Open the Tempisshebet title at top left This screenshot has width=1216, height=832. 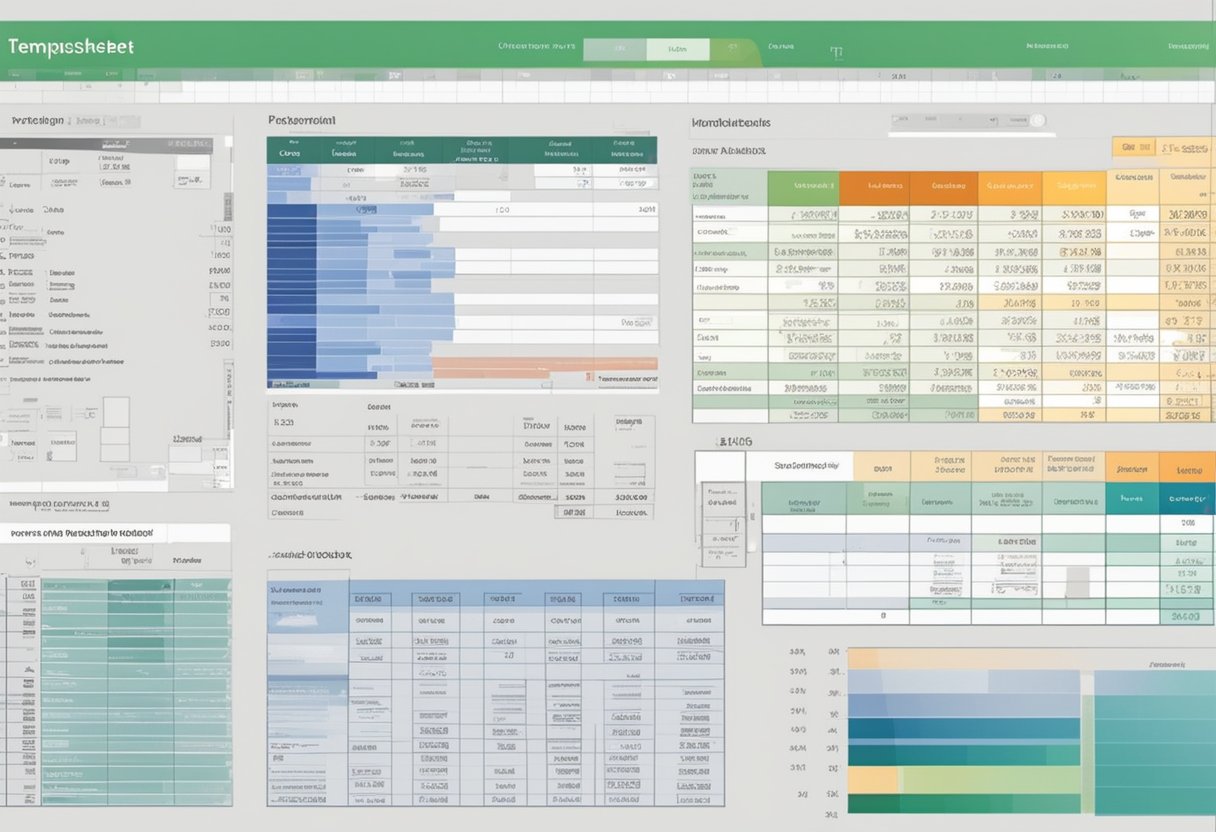[69, 47]
